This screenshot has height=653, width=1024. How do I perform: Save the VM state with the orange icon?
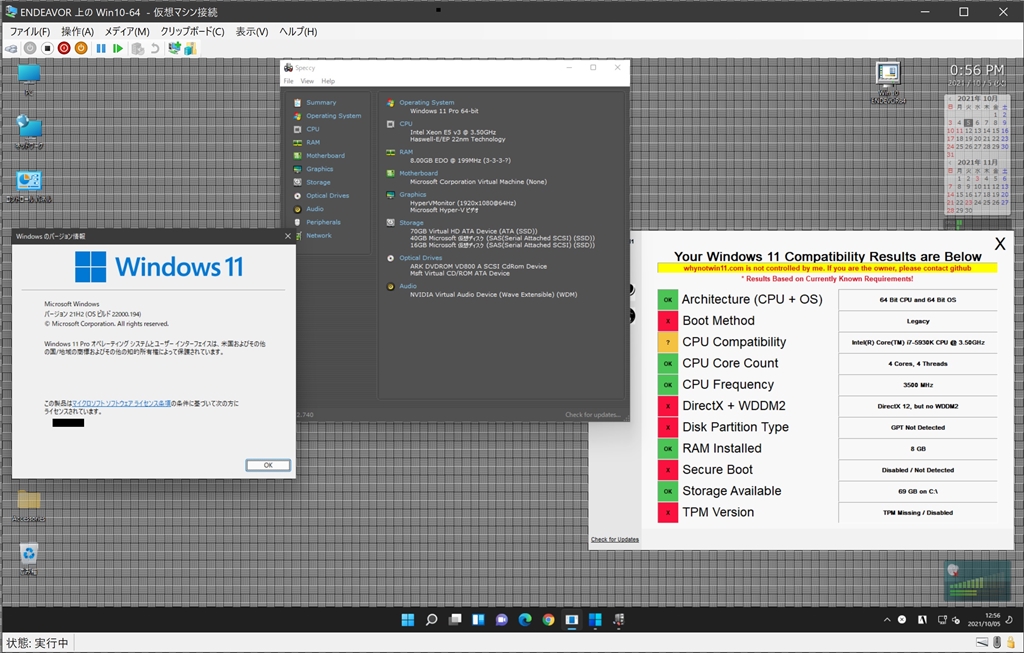[x=81, y=48]
